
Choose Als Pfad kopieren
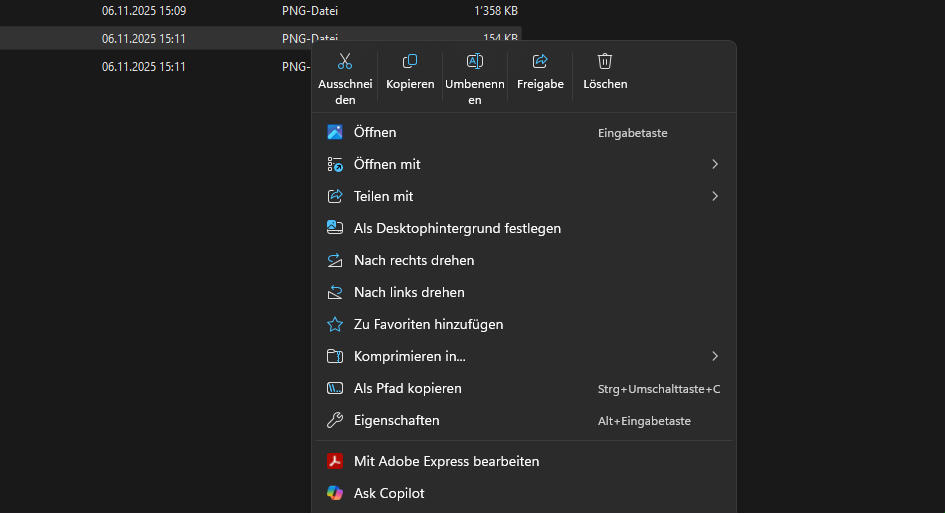click(x=407, y=388)
